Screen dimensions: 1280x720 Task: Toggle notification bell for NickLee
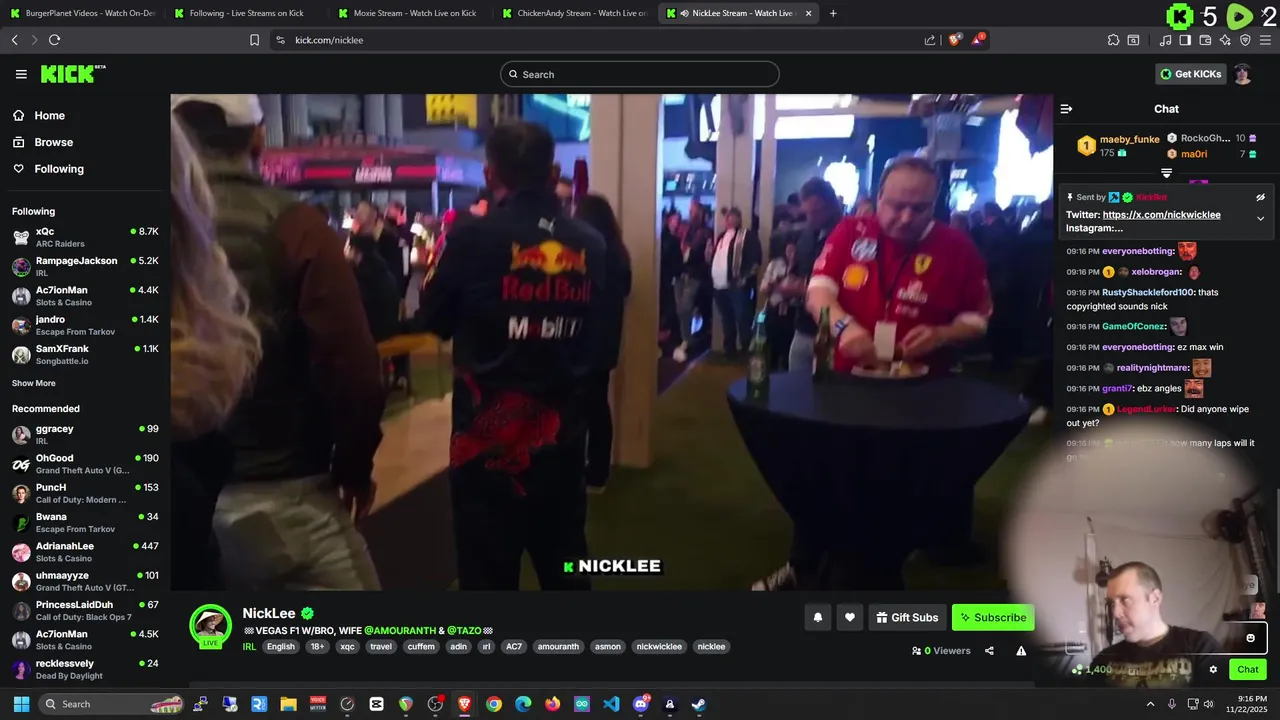click(817, 618)
